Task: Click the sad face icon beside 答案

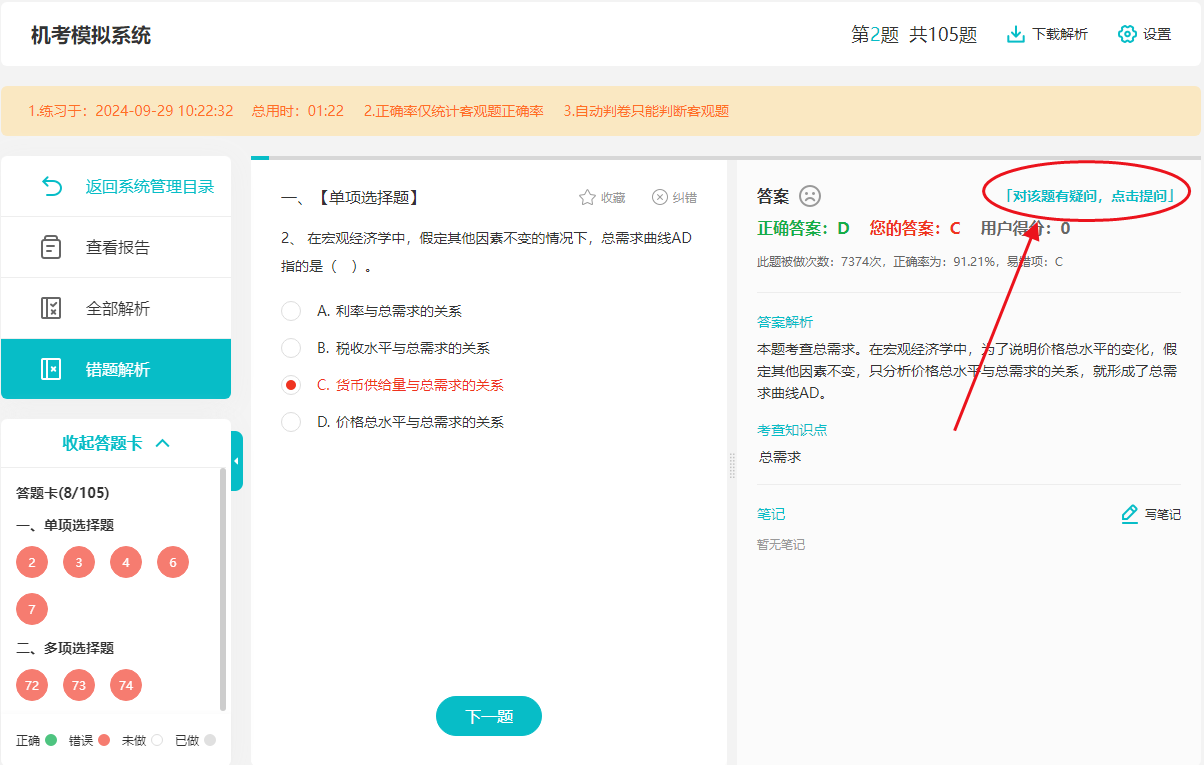Action: (x=810, y=194)
